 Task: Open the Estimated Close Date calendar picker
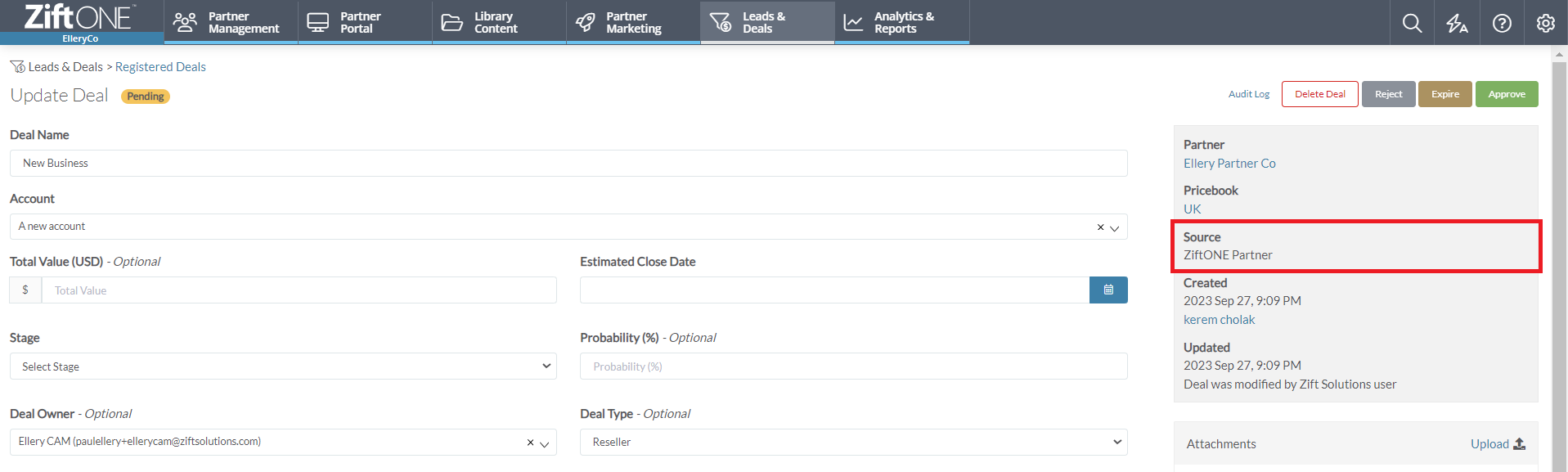(x=1108, y=290)
